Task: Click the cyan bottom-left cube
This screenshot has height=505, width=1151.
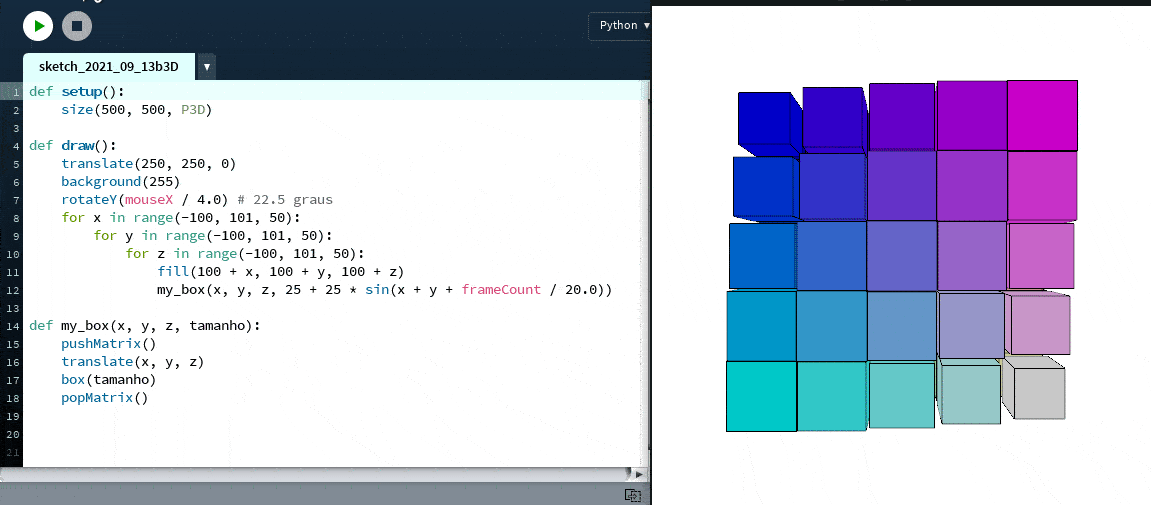Action: (760, 396)
